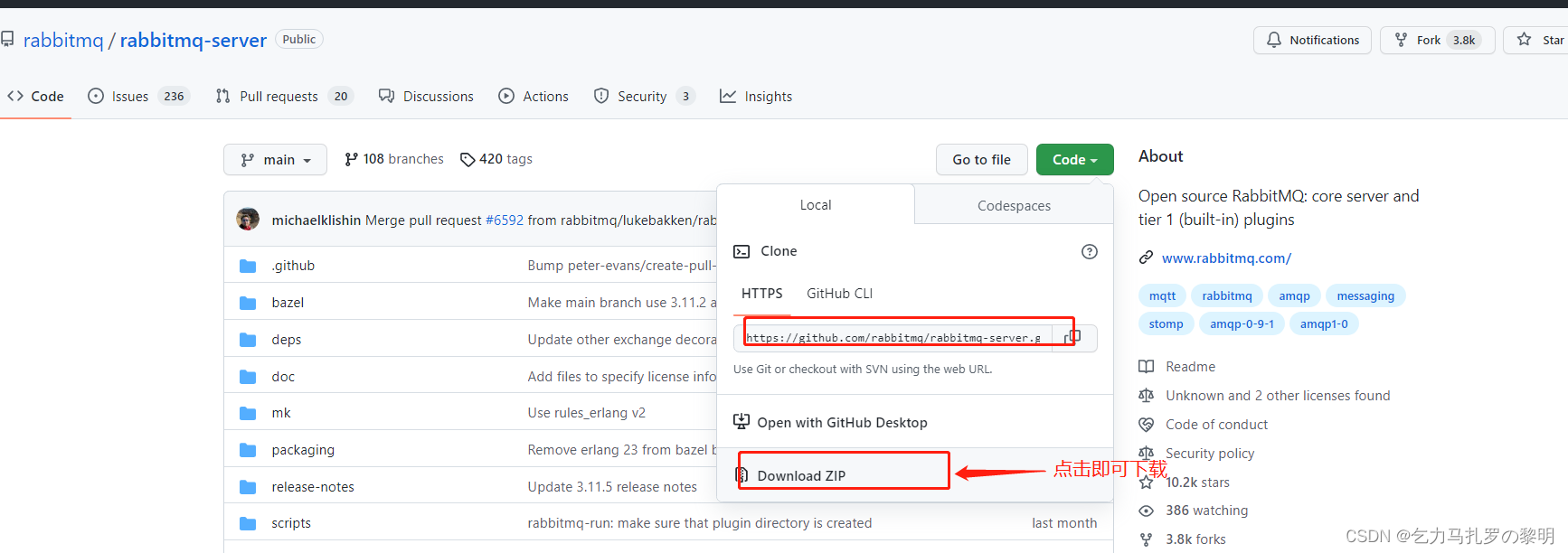Open the rabbitmq-server repository link
This screenshot has width=1568, height=553.
194,40
